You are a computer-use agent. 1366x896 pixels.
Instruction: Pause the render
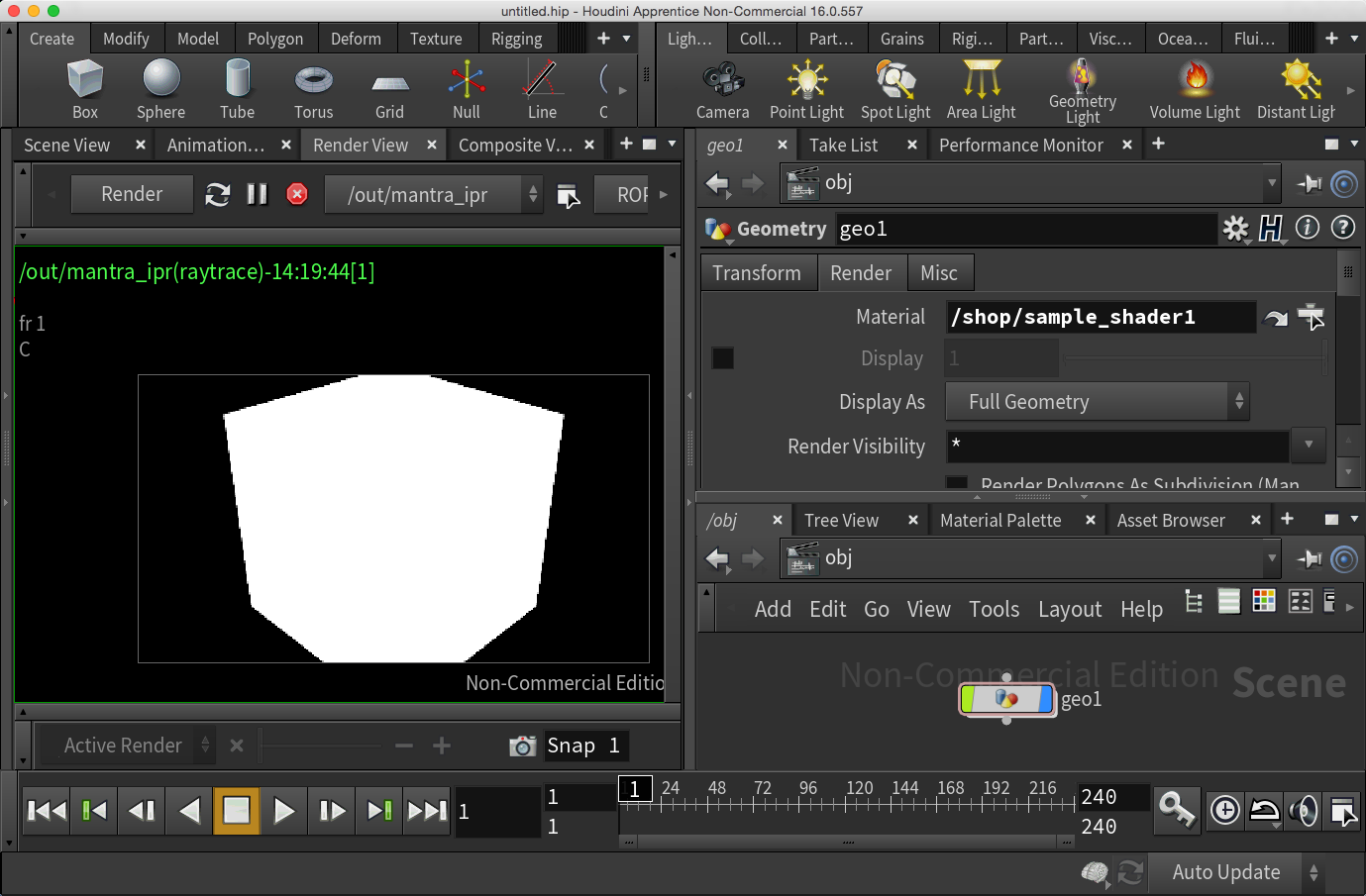pyautogui.click(x=257, y=194)
